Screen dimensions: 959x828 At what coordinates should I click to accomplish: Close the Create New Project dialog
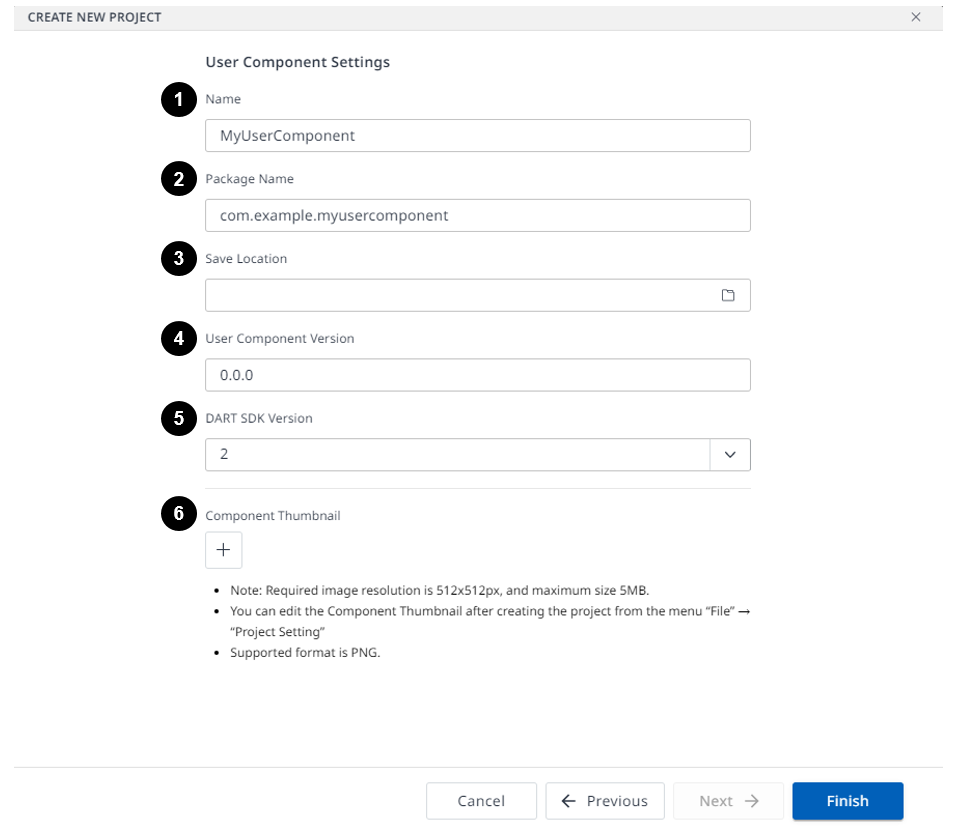pos(916,17)
